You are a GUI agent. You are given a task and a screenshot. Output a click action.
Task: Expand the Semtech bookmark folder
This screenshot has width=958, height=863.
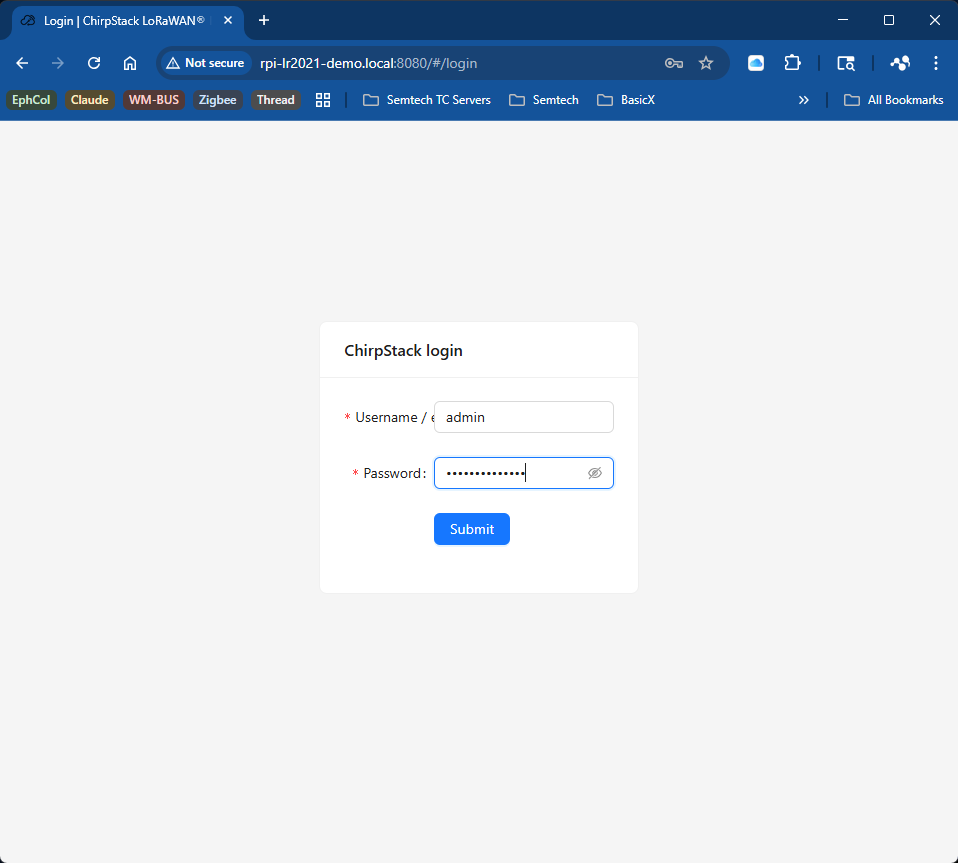[543, 100]
